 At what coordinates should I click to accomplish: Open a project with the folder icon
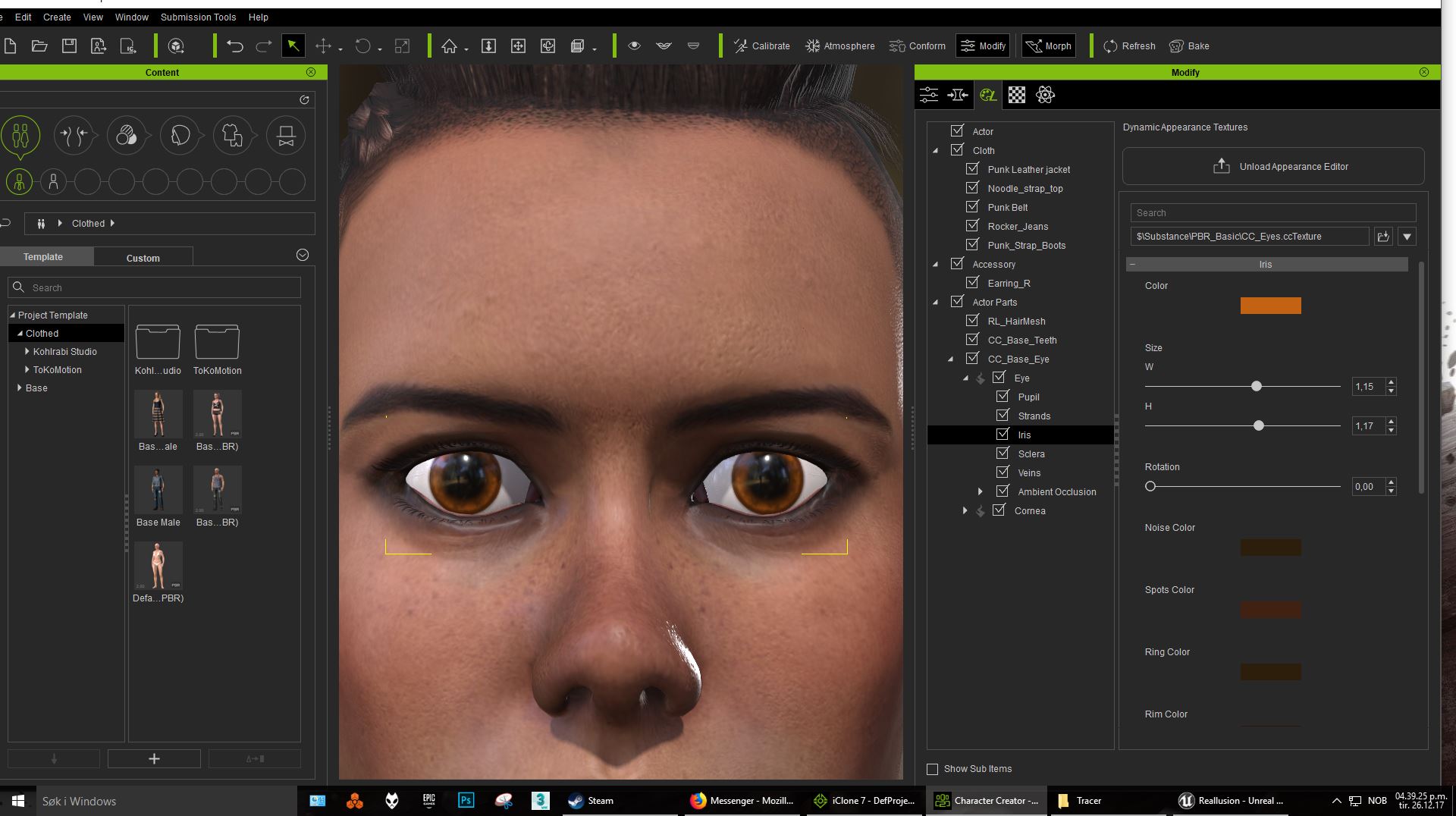pos(39,46)
